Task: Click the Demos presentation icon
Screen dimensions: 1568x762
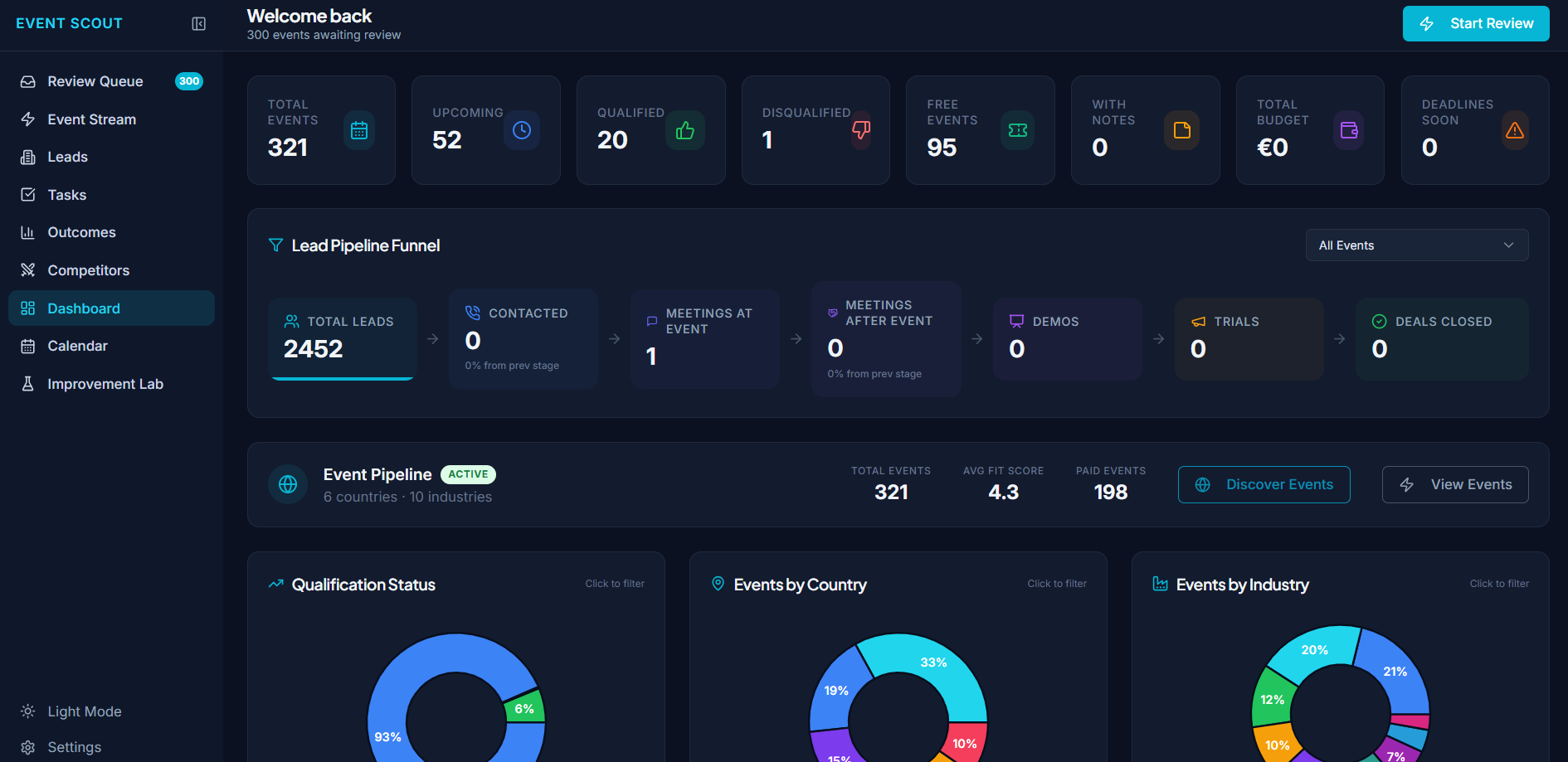Action: [x=1016, y=322]
